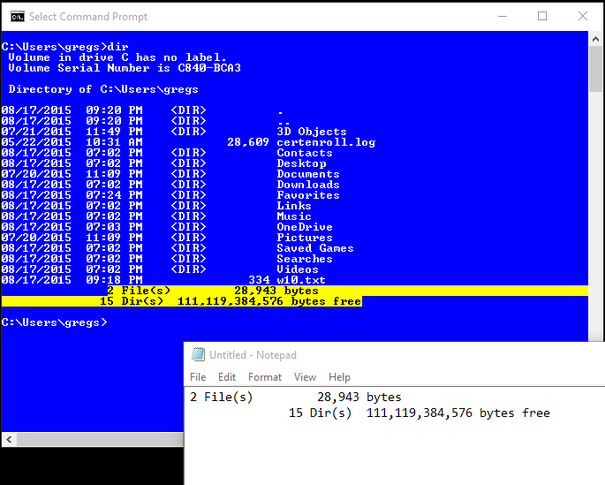Click the Notepad app icon in title bar
Screen dimensions: 605x485
point(198,355)
